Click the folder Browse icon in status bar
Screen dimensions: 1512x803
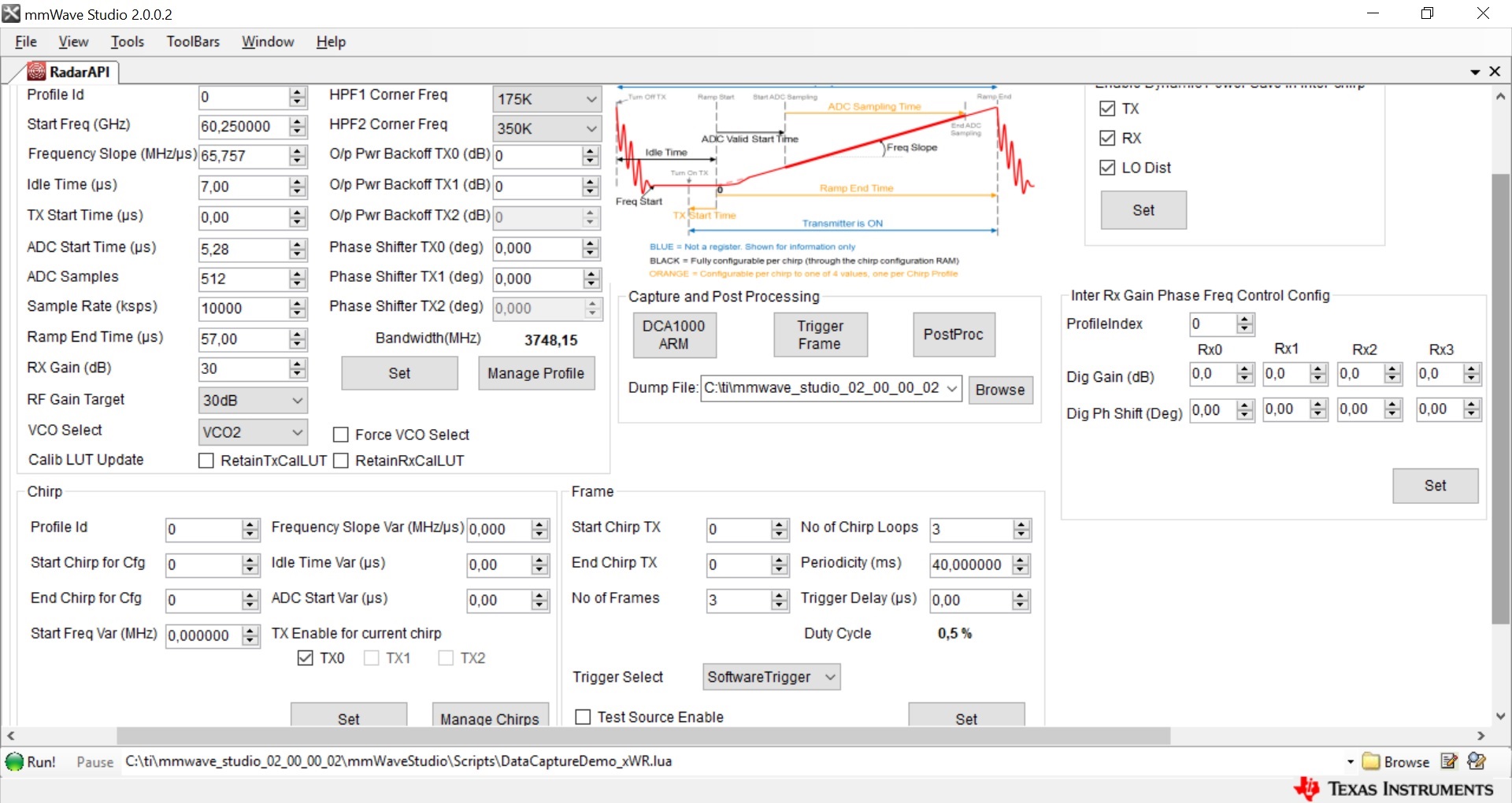pyautogui.click(x=1371, y=761)
